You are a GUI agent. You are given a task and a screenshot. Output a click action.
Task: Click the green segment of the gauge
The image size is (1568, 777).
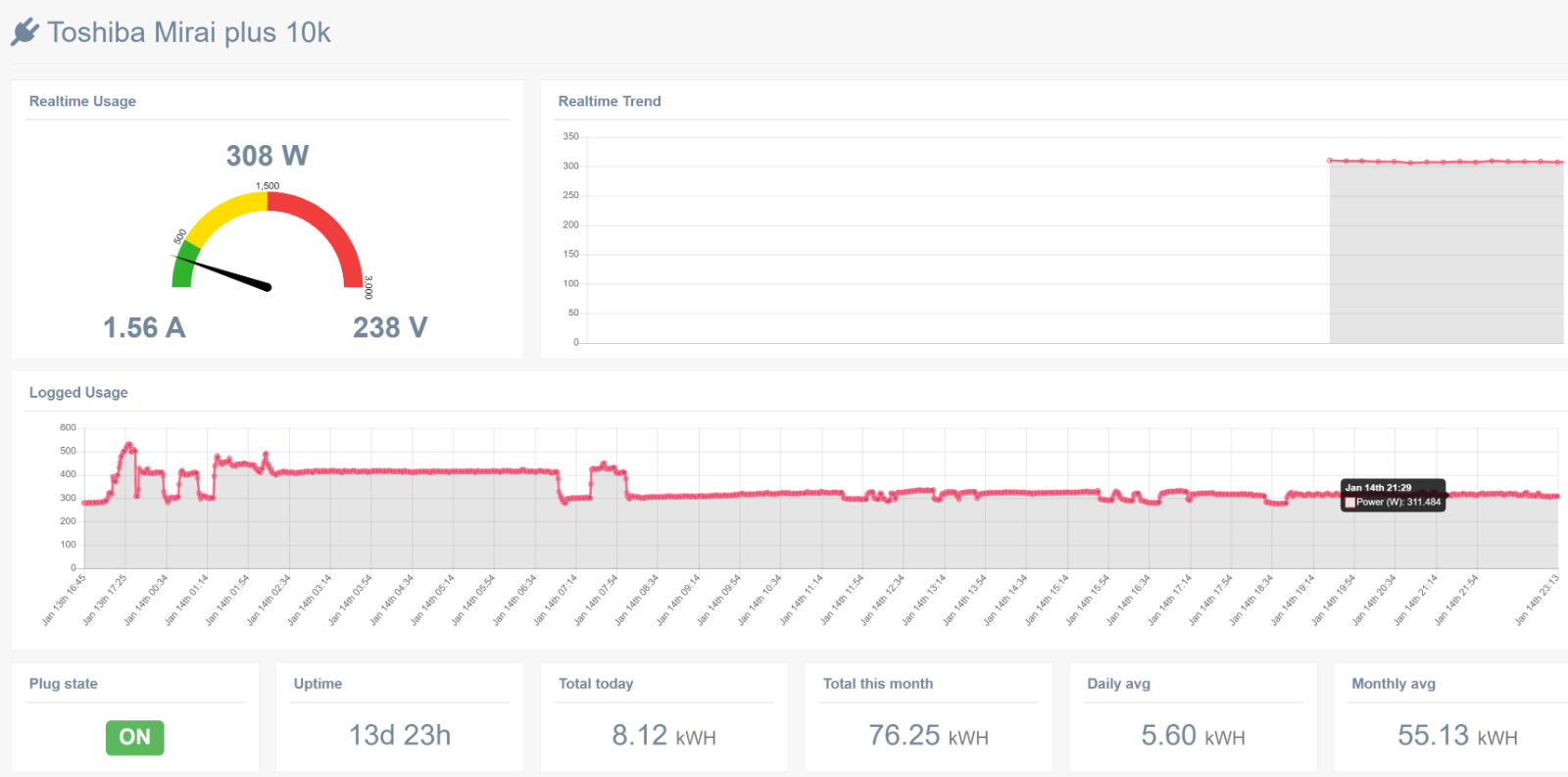point(183,267)
